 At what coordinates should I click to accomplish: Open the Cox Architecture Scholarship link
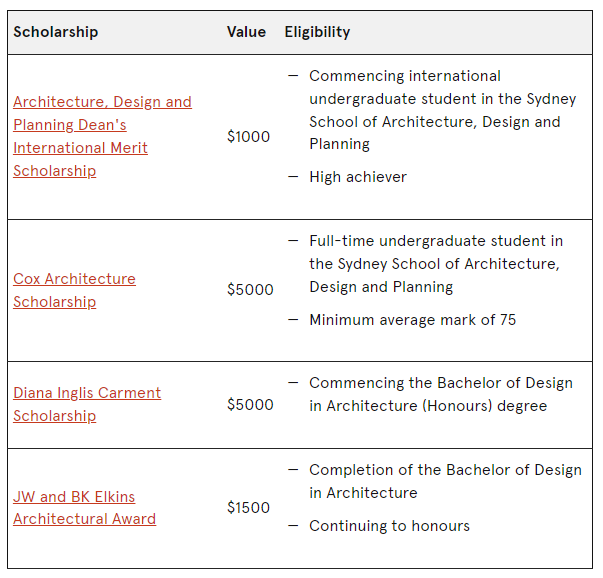coord(74,290)
